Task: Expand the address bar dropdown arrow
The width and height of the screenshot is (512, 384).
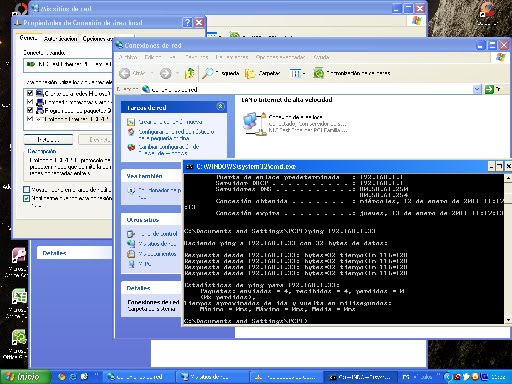Action: coord(477,89)
